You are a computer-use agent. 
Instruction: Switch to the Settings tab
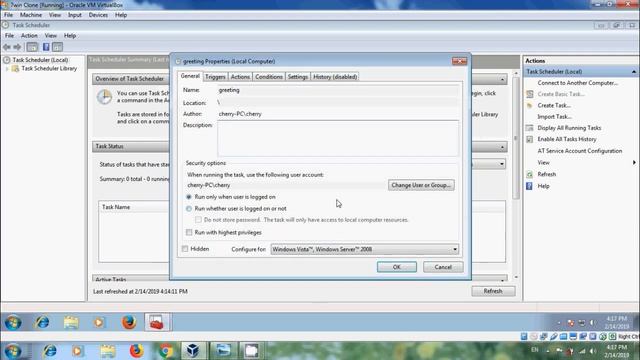(298, 77)
